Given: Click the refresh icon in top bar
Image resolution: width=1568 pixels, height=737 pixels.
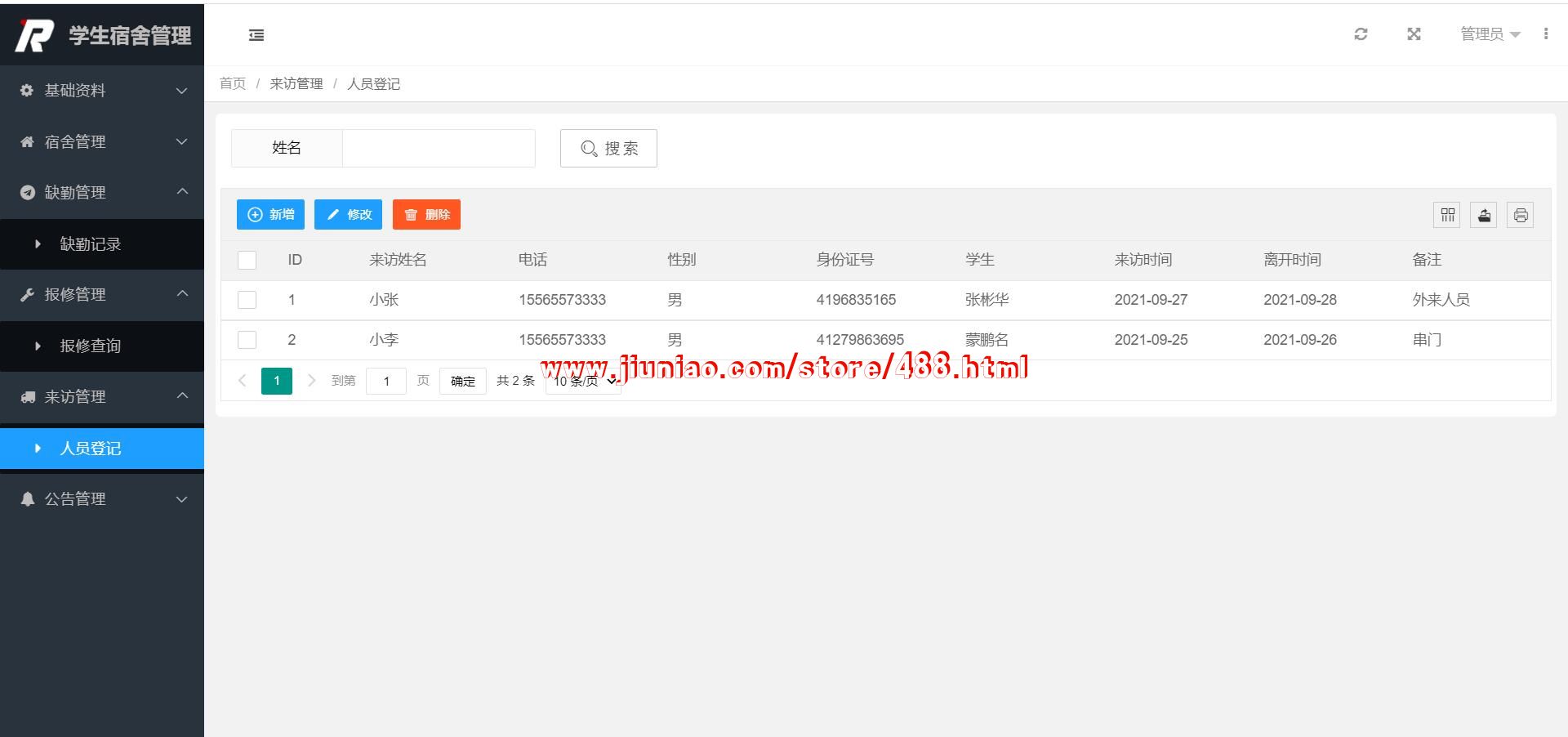Looking at the screenshot, I should (x=1361, y=33).
